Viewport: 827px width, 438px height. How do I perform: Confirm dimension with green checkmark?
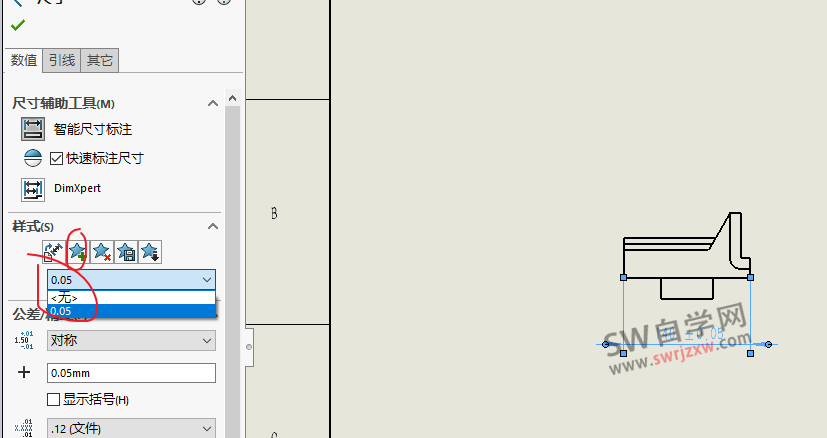coord(18,25)
